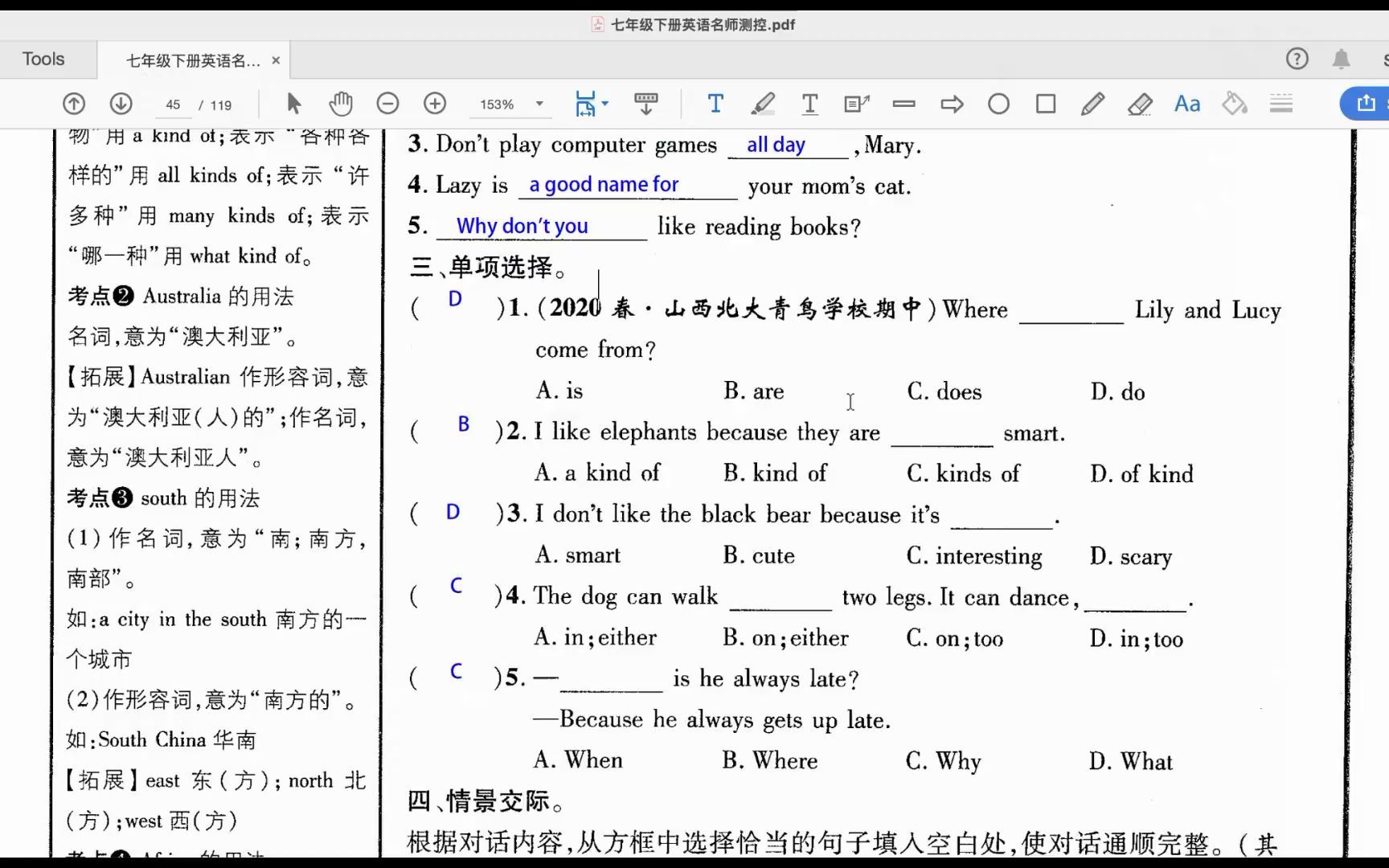Select the eraser tool

coord(1140,104)
